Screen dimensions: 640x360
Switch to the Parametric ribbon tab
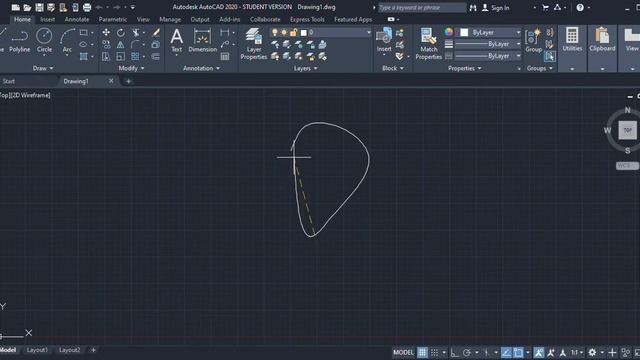113,19
